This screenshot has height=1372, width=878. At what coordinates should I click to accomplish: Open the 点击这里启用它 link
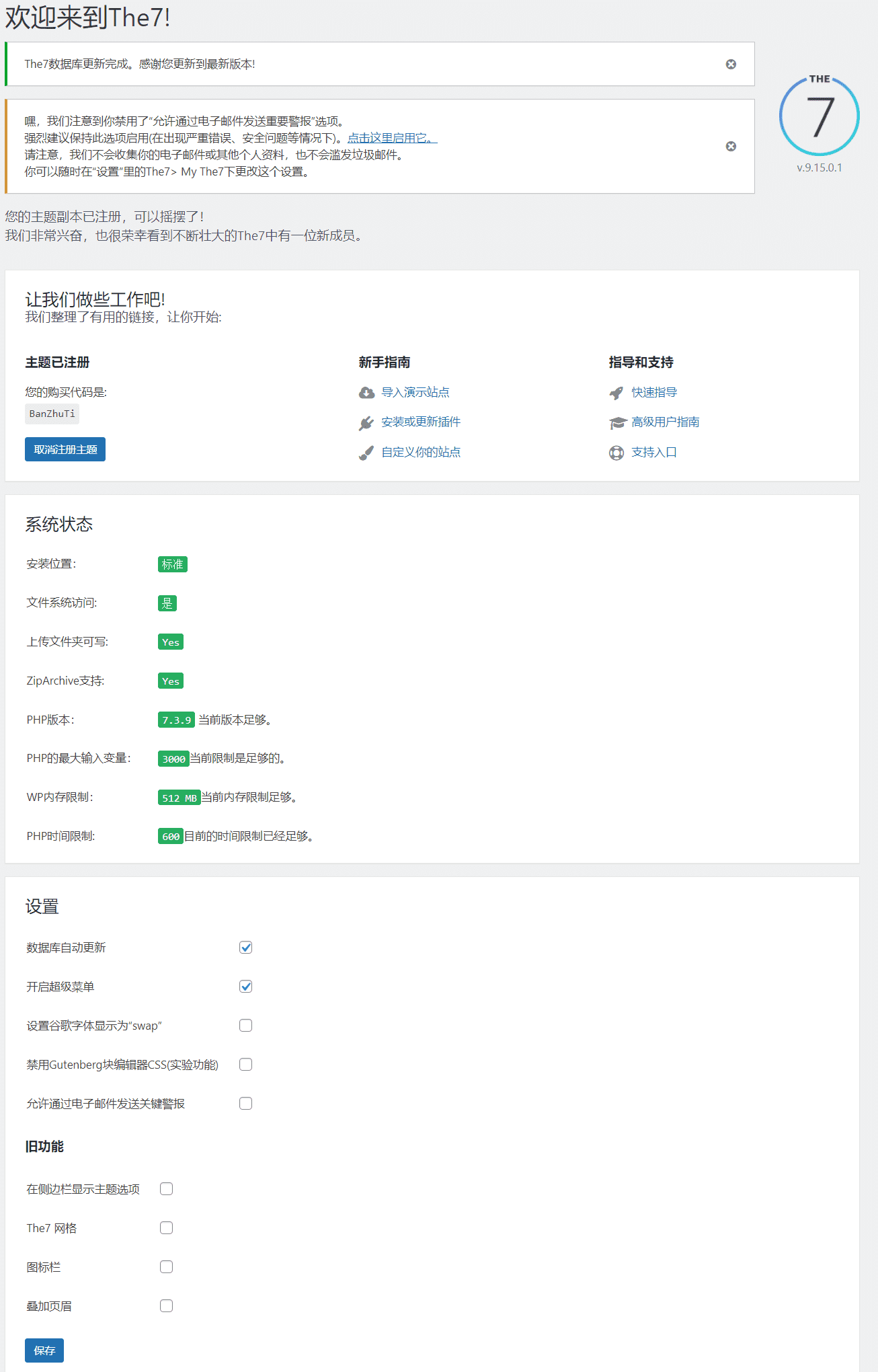392,138
